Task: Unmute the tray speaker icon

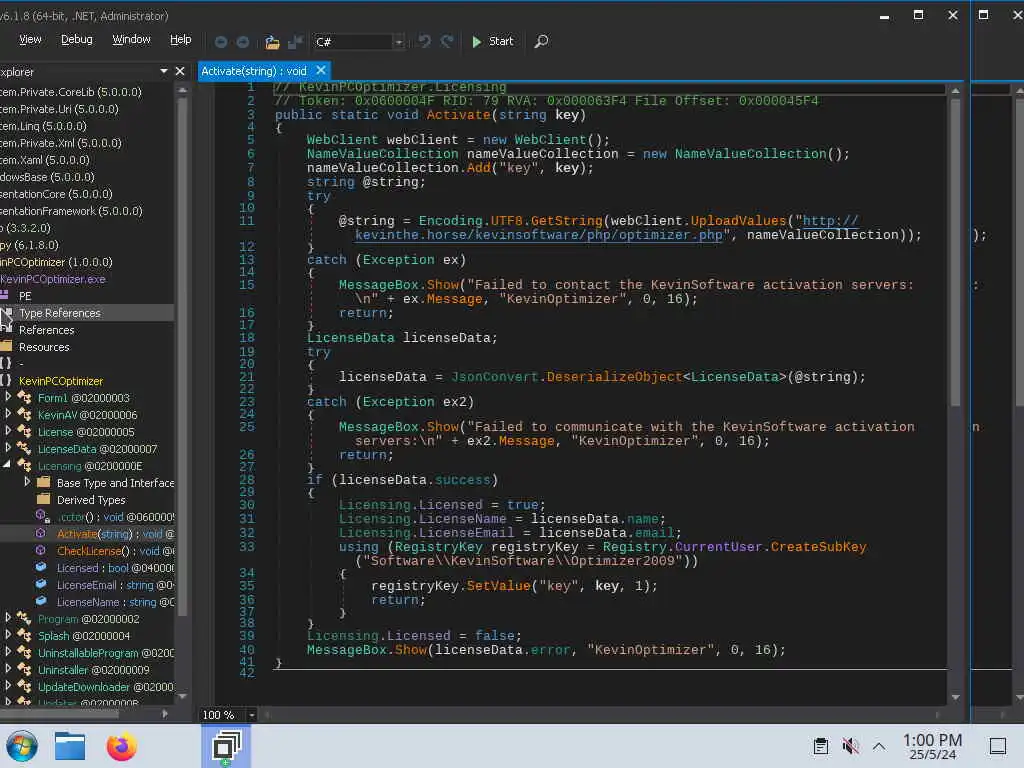Action: pos(850,746)
